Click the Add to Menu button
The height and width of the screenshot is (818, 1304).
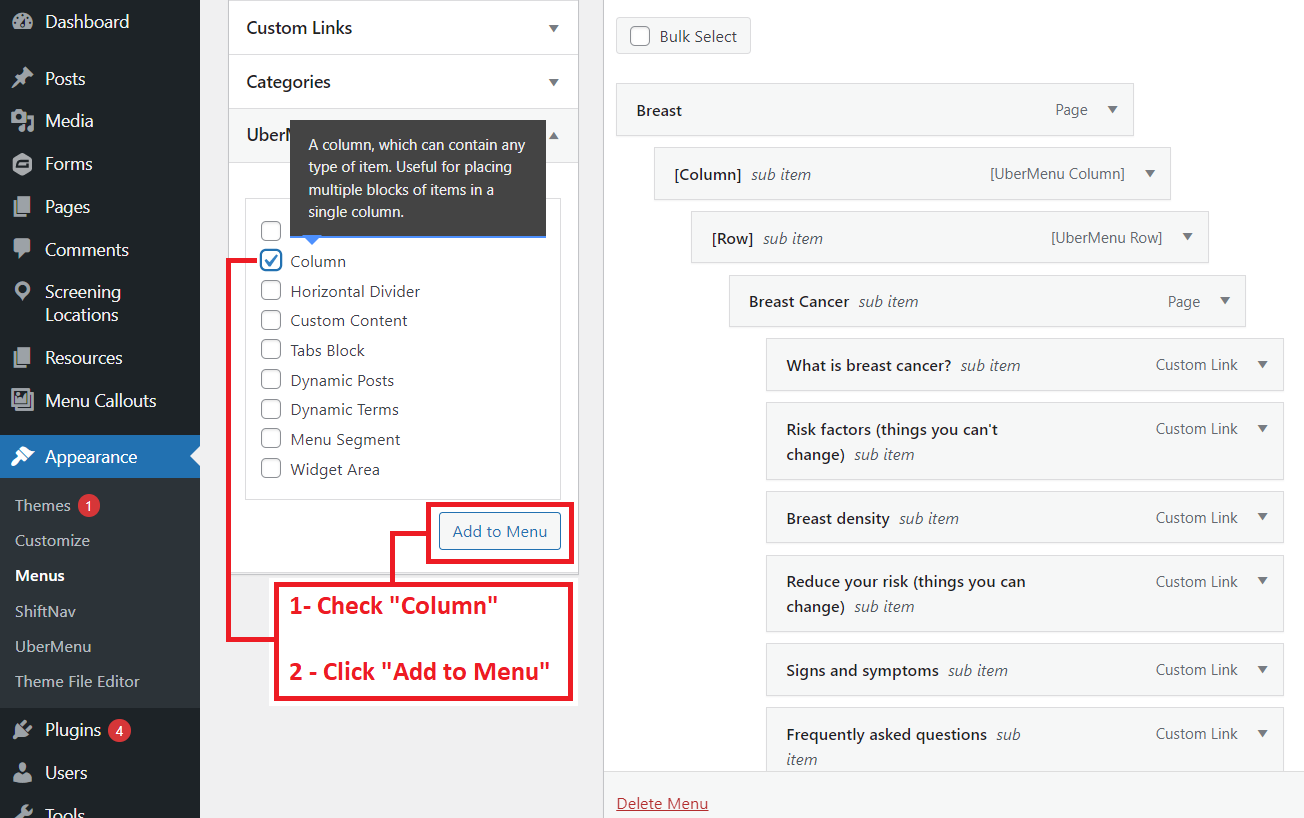[x=500, y=532]
